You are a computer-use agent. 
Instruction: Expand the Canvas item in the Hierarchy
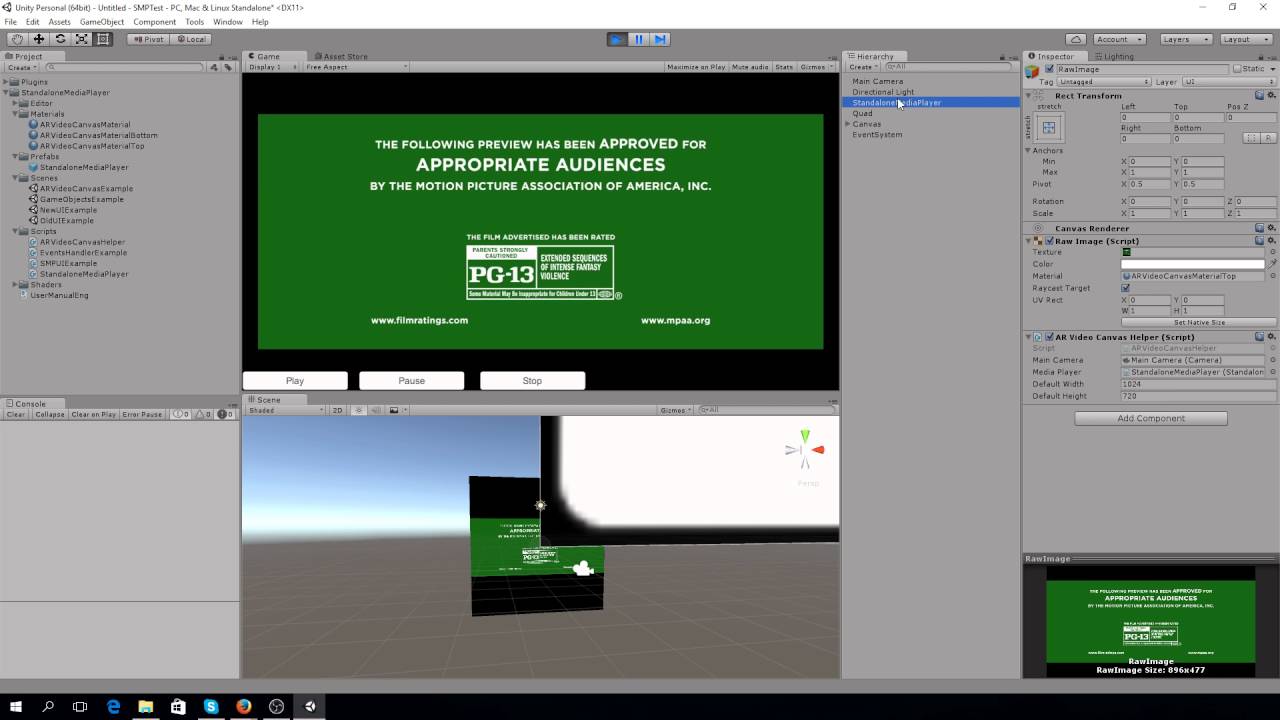click(848, 124)
